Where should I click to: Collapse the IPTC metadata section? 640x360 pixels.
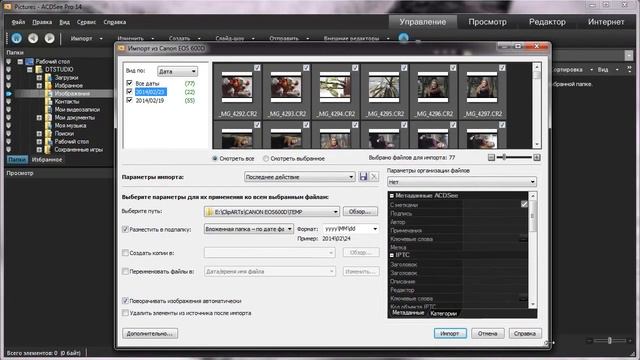coord(392,255)
